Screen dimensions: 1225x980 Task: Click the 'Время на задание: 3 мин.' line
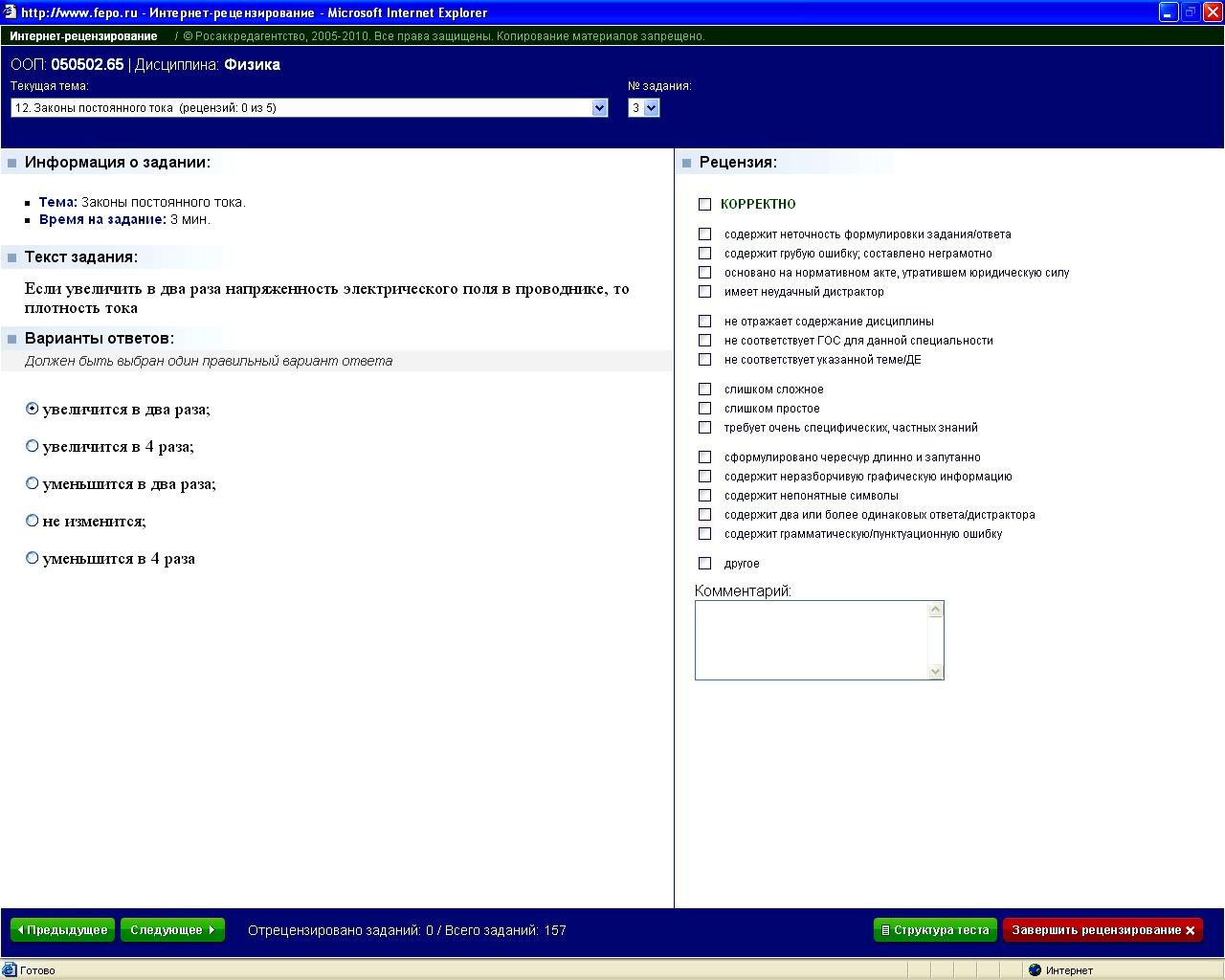coord(124,219)
